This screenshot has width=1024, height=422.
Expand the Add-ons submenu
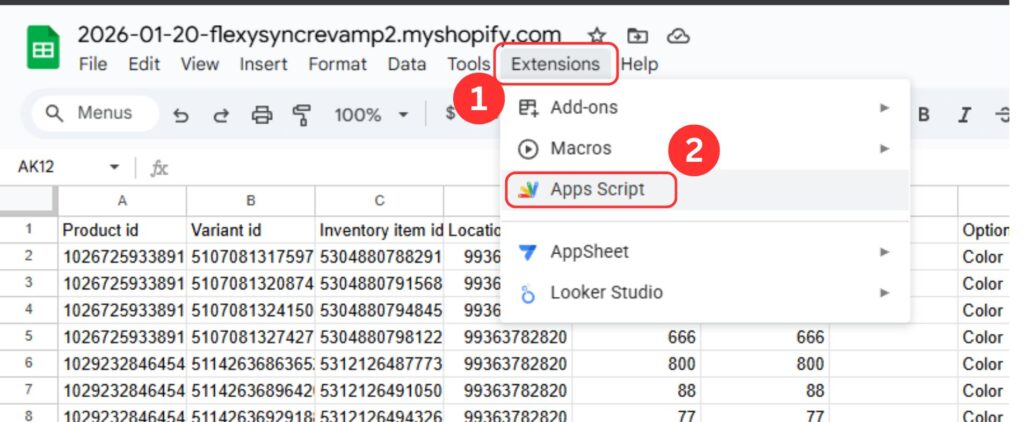[x=700, y=107]
